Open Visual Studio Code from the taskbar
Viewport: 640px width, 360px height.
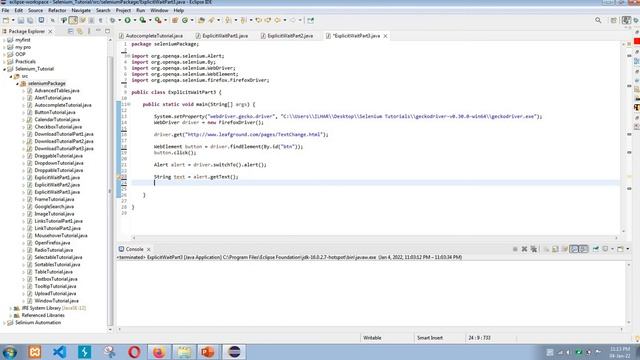point(60,352)
